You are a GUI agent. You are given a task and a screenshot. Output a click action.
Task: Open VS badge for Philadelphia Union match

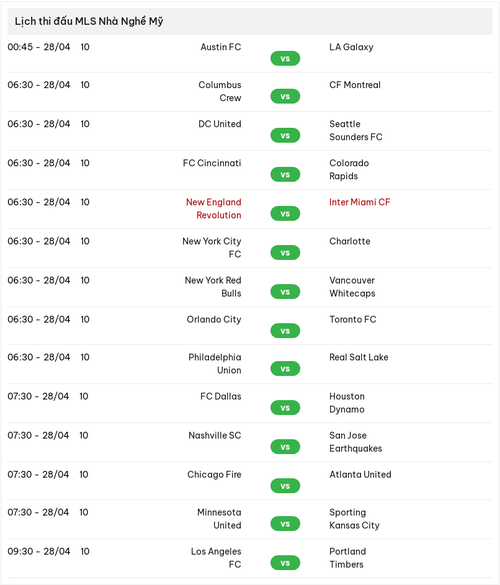[x=285, y=369]
